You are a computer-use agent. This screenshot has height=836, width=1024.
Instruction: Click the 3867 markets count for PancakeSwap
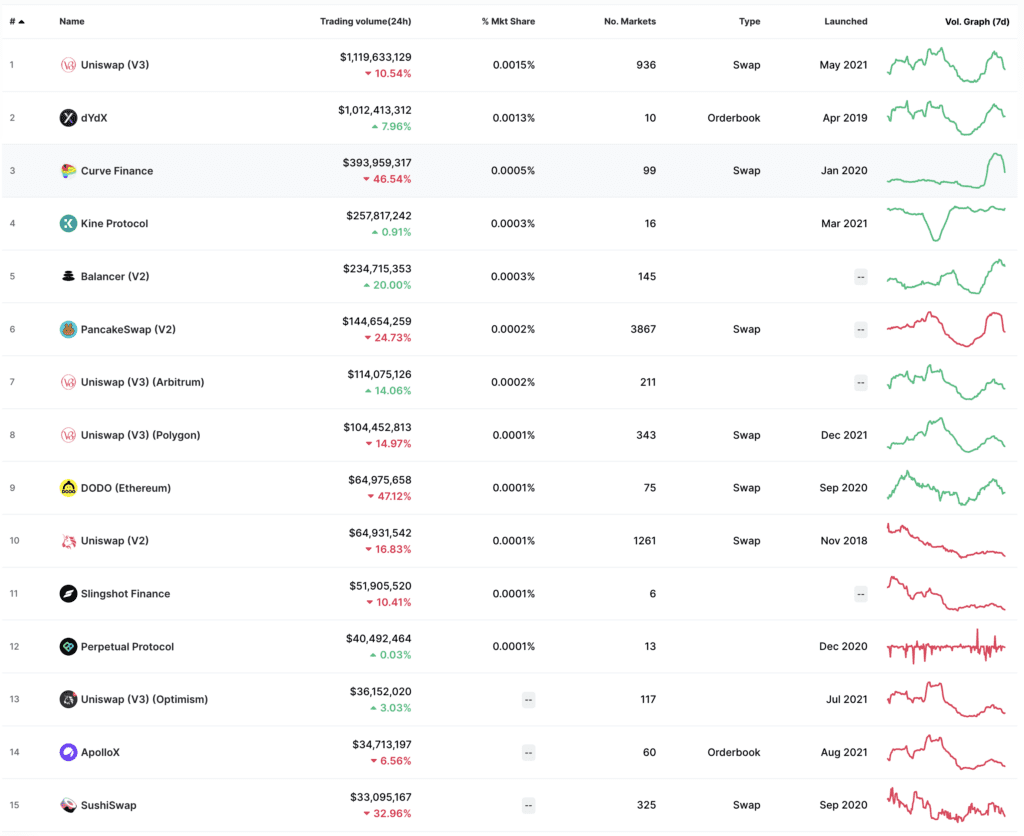pos(643,329)
